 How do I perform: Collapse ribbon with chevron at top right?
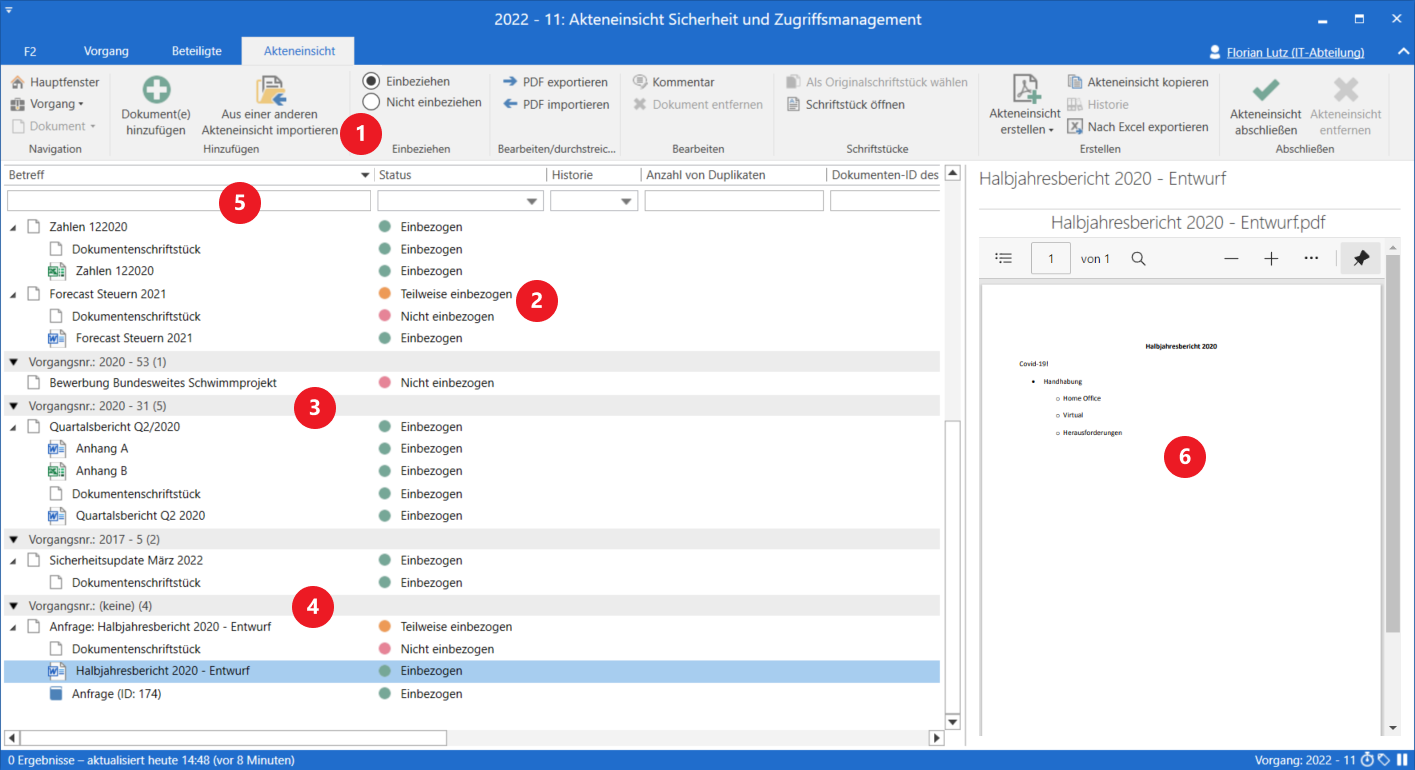point(1402,51)
